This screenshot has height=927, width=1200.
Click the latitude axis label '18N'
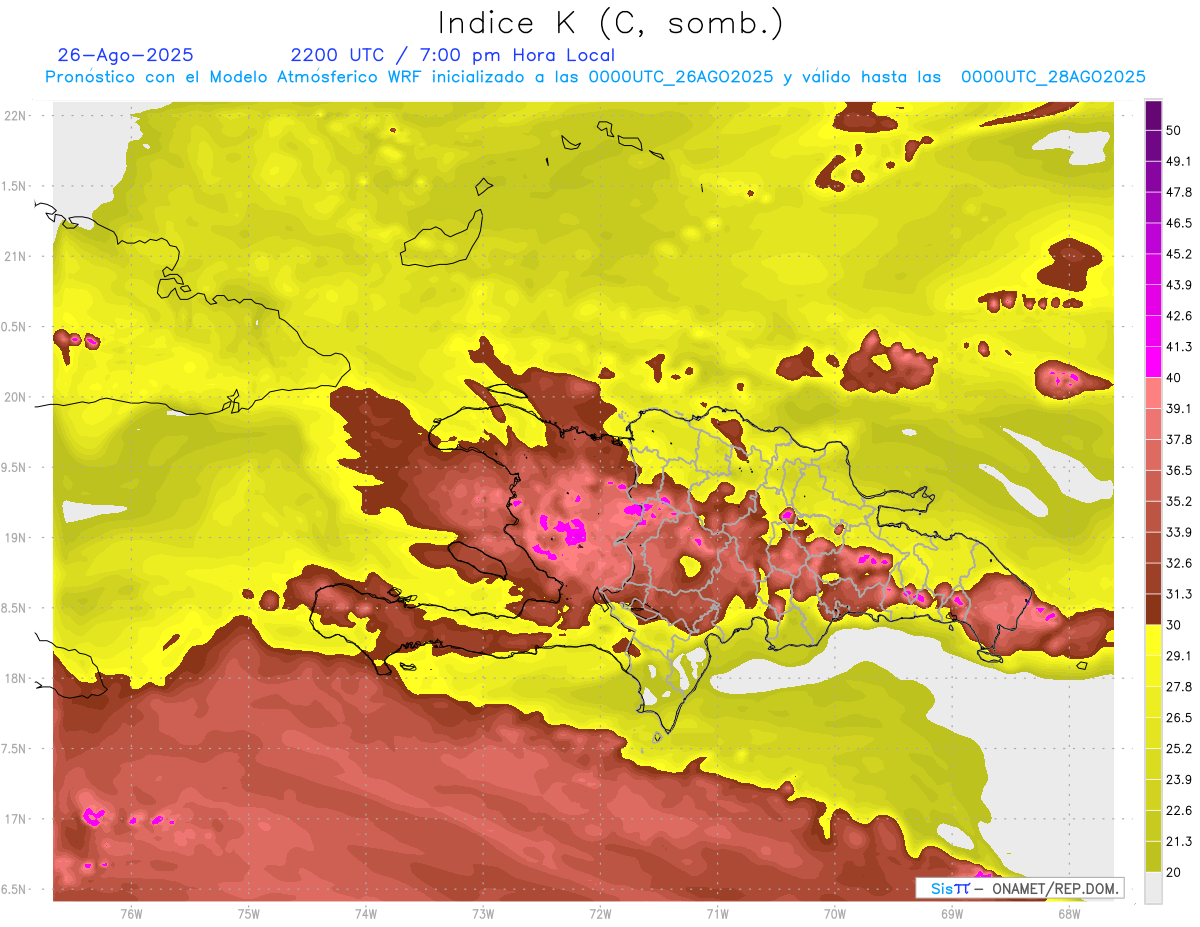click(x=15, y=679)
